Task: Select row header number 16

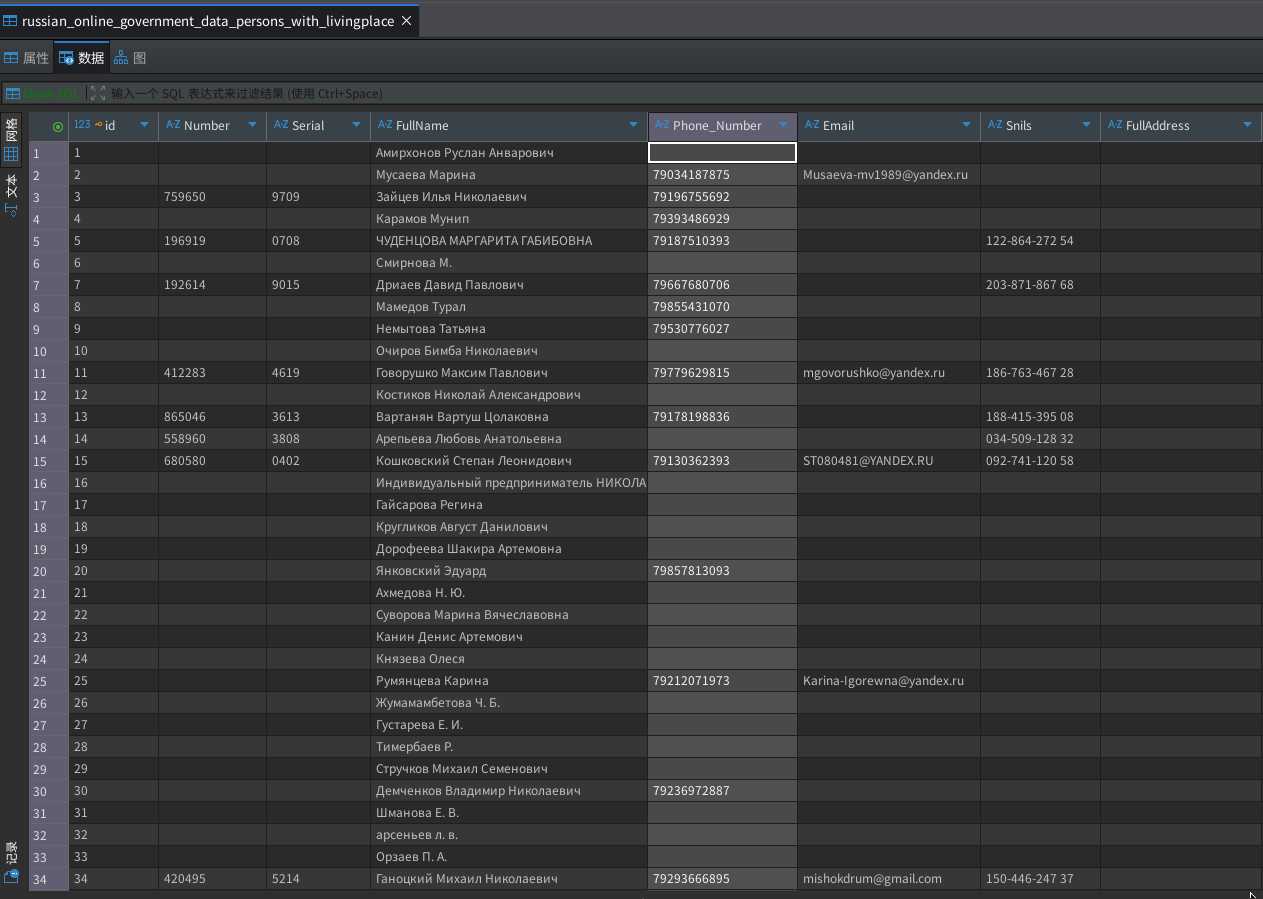Action: (x=49, y=483)
